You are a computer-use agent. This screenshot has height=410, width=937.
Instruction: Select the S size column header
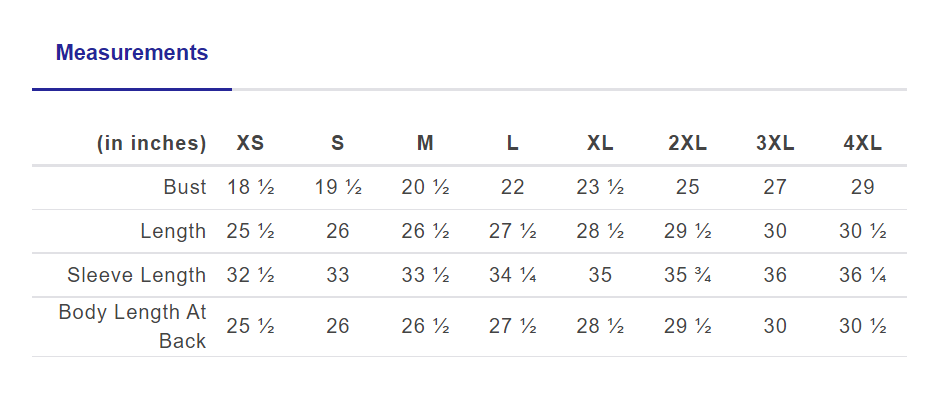pos(338,143)
